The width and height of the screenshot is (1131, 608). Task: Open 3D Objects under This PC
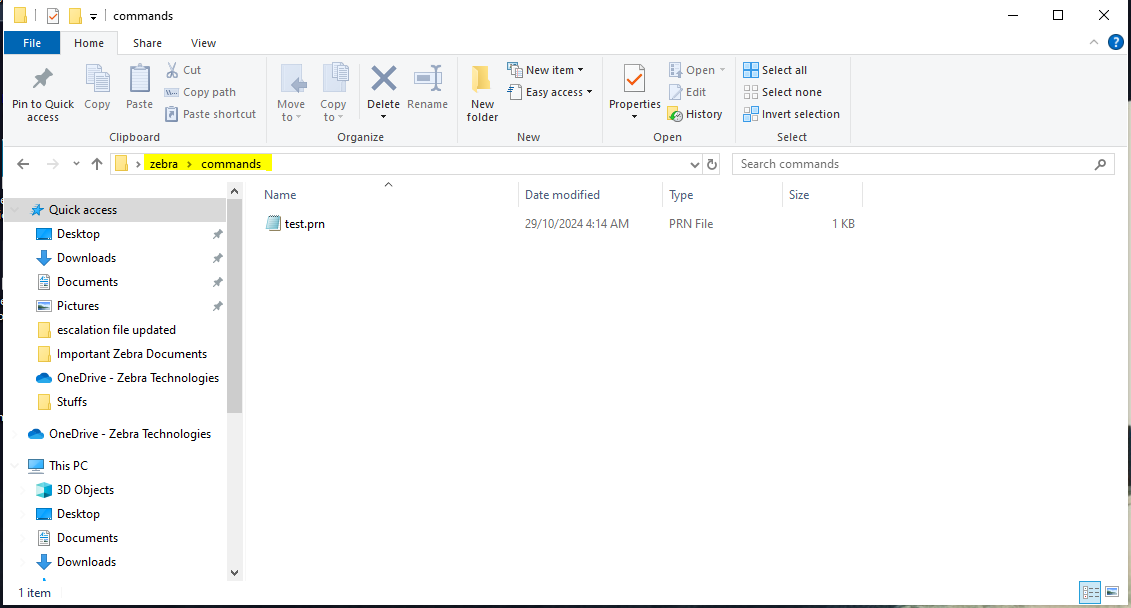point(85,490)
